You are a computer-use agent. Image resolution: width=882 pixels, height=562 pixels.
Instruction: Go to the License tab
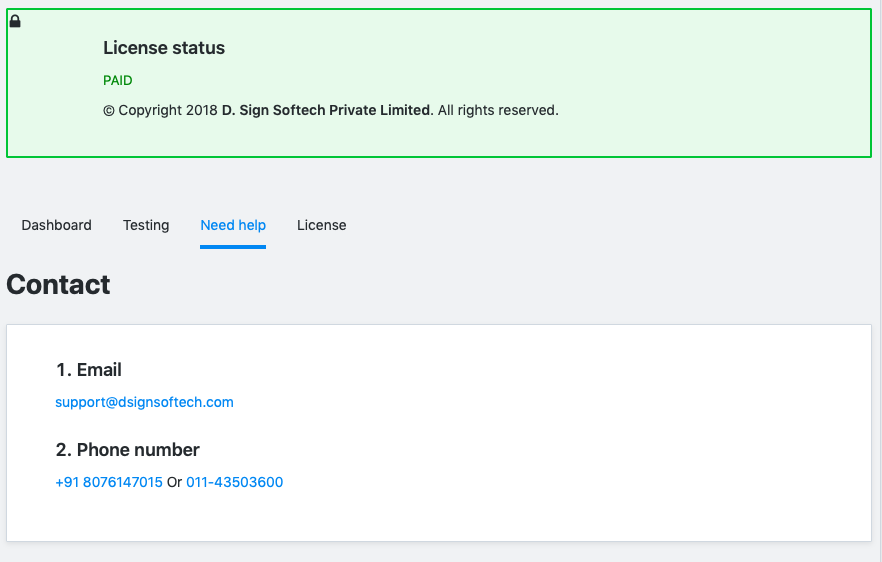coord(321,225)
